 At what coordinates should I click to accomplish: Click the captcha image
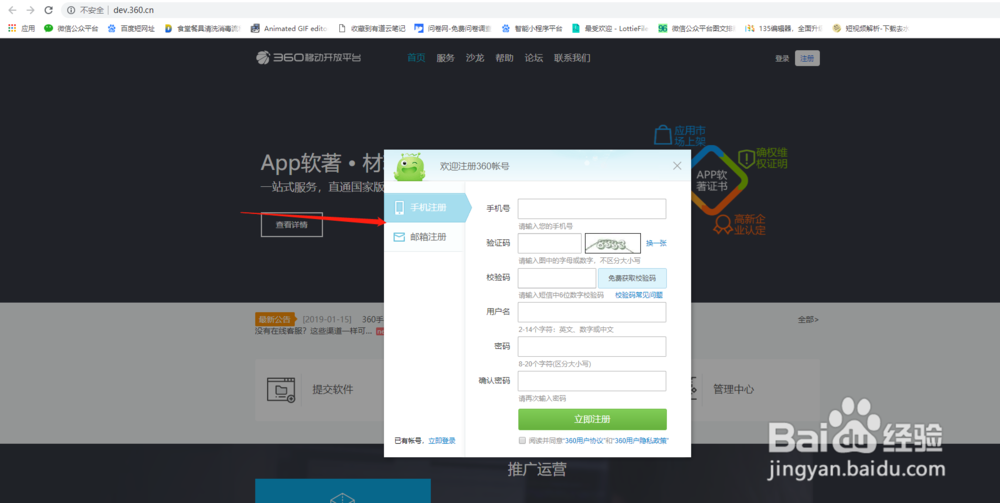[x=613, y=244]
